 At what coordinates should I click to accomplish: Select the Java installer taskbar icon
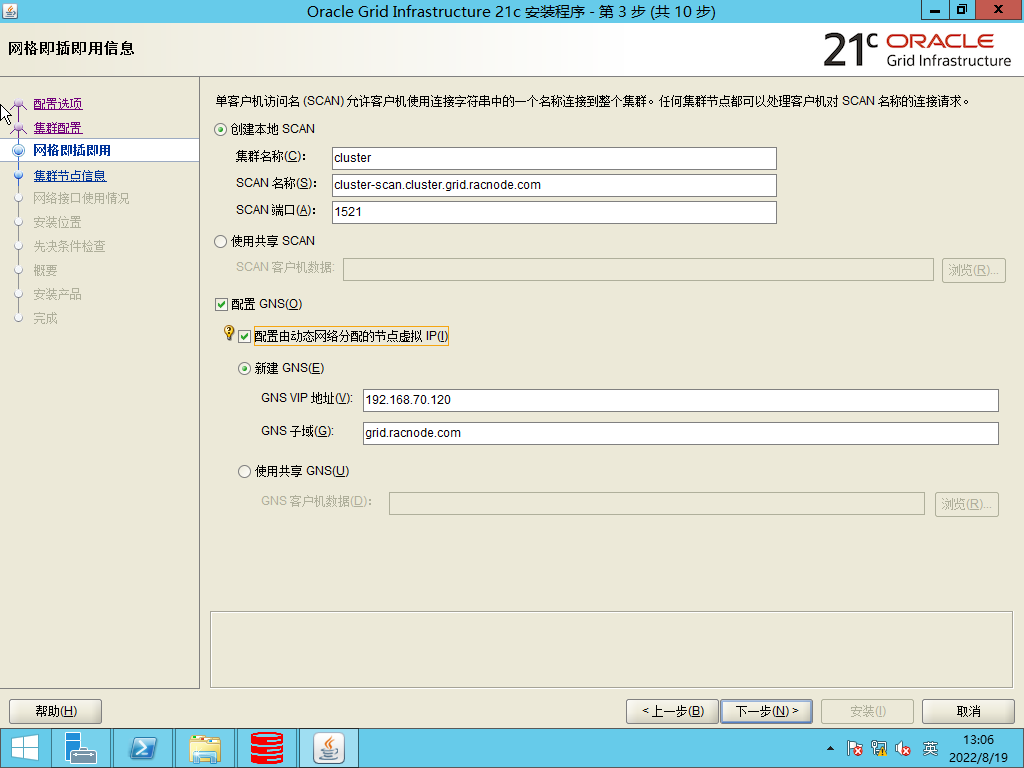328,748
